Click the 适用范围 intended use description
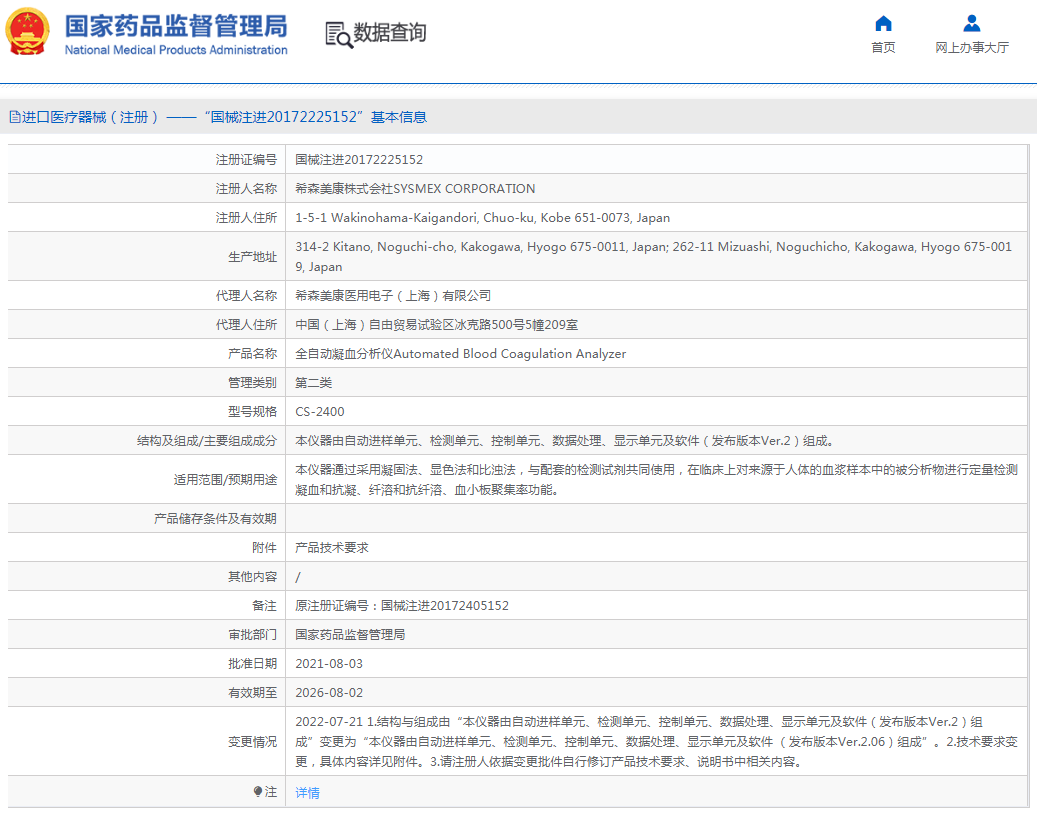 pos(656,479)
